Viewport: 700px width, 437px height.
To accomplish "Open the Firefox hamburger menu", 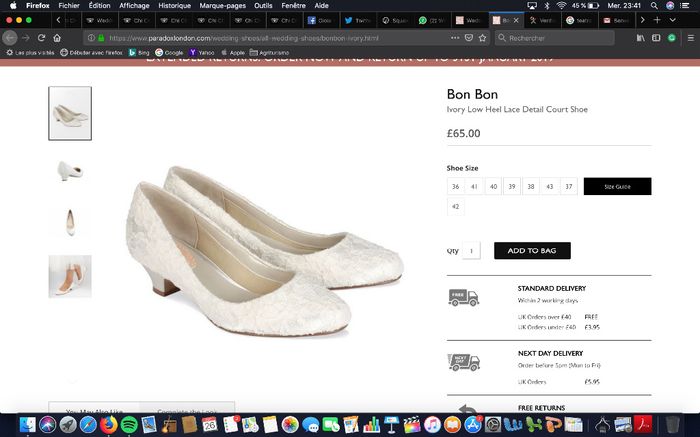I will pyautogui.click(x=690, y=37).
